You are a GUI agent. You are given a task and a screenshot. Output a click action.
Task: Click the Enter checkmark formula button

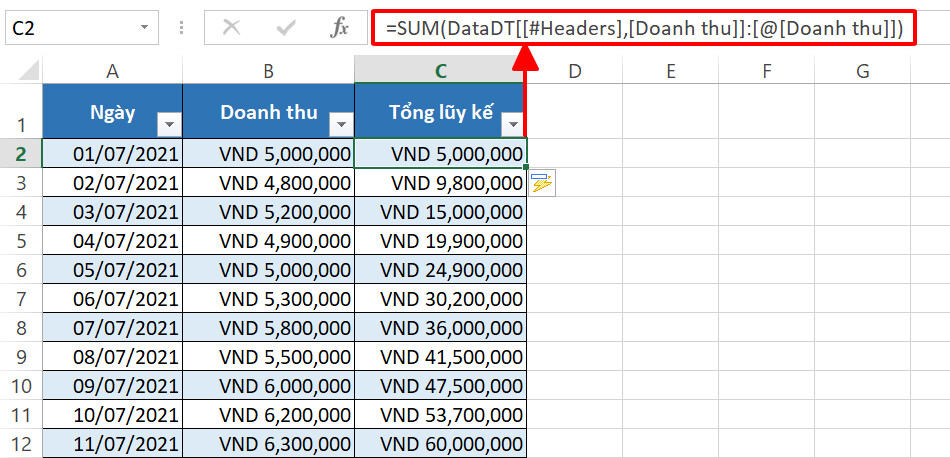(285, 27)
